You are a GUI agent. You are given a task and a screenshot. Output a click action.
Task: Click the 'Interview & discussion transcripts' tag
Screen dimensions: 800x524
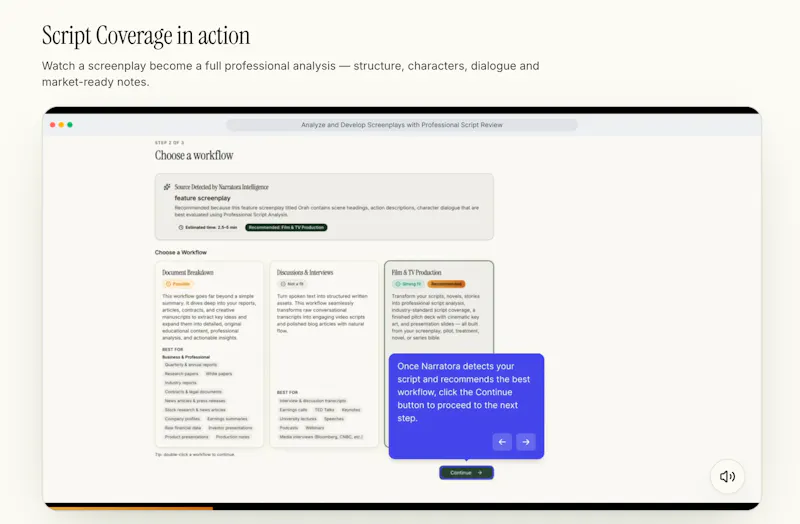click(x=313, y=401)
